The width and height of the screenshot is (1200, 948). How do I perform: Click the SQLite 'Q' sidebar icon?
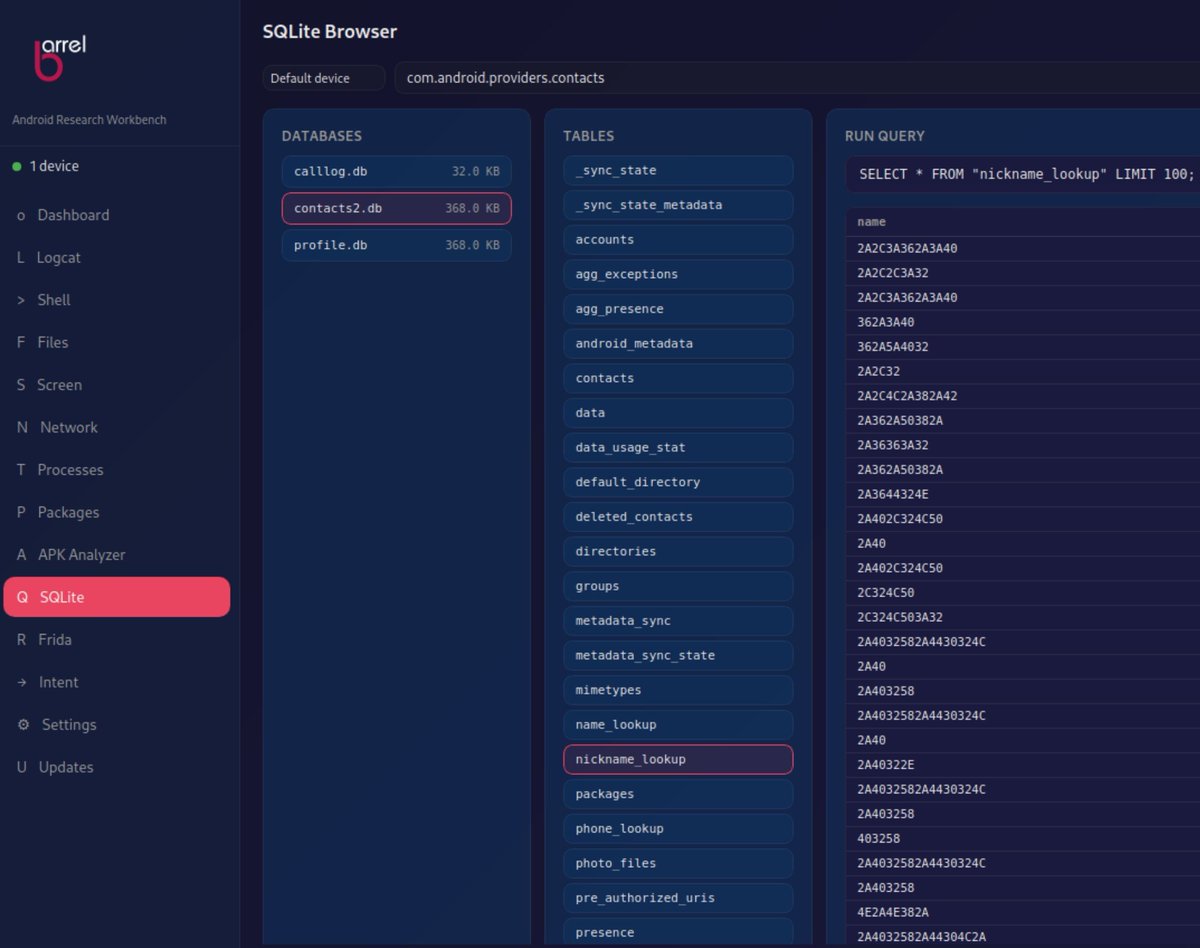(x=22, y=597)
